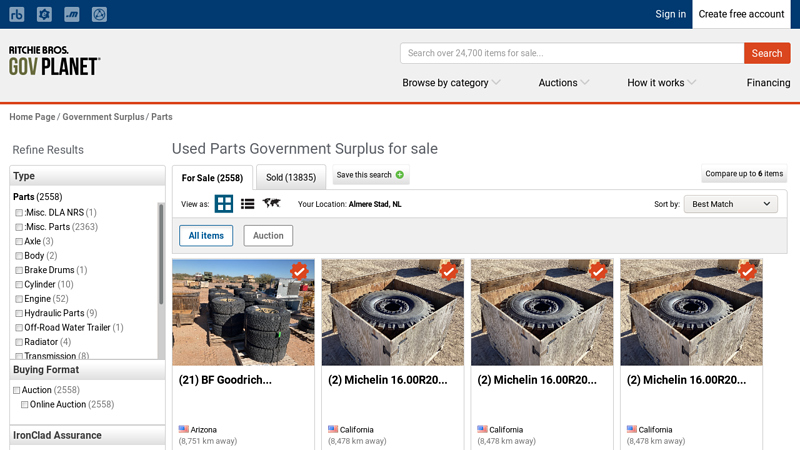Click IronClad badge on BF Goodrich listing
800x450 pixels.
coord(299,271)
